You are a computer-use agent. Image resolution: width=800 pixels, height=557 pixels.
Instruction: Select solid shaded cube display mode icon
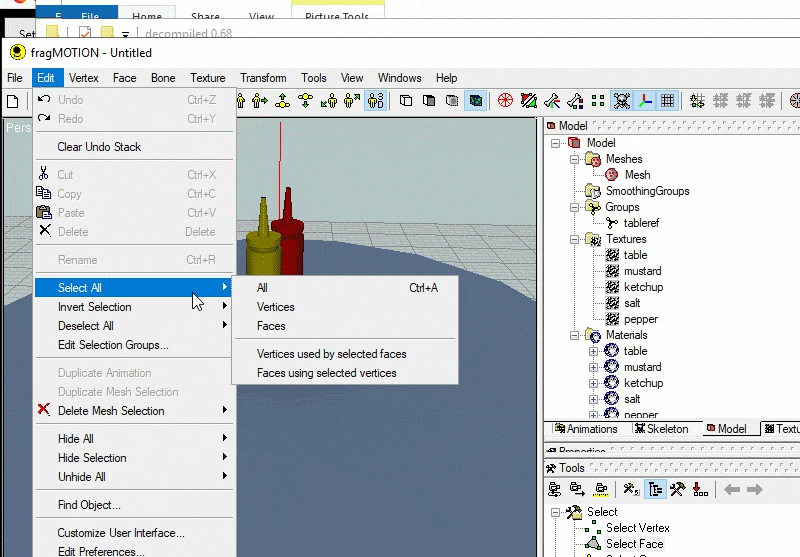coord(429,100)
